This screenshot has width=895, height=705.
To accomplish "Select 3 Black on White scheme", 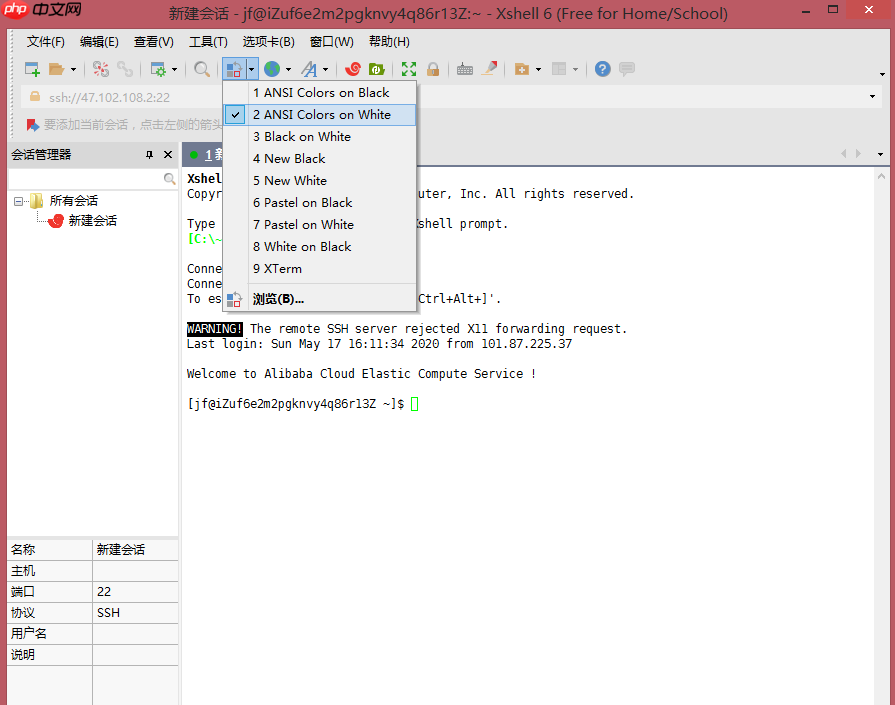I will click(320, 137).
